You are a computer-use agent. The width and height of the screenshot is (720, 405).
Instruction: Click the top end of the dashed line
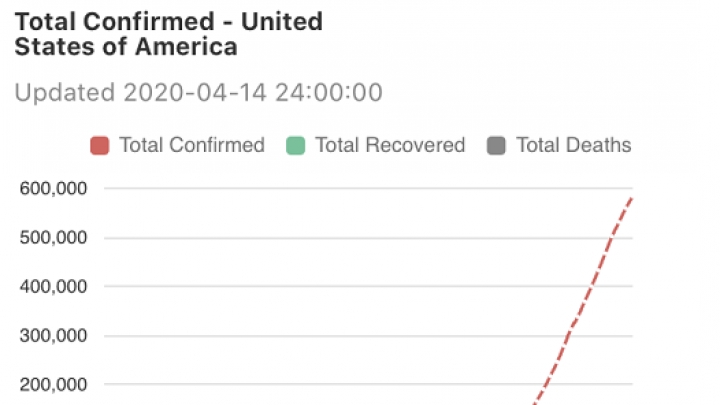click(x=631, y=197)
